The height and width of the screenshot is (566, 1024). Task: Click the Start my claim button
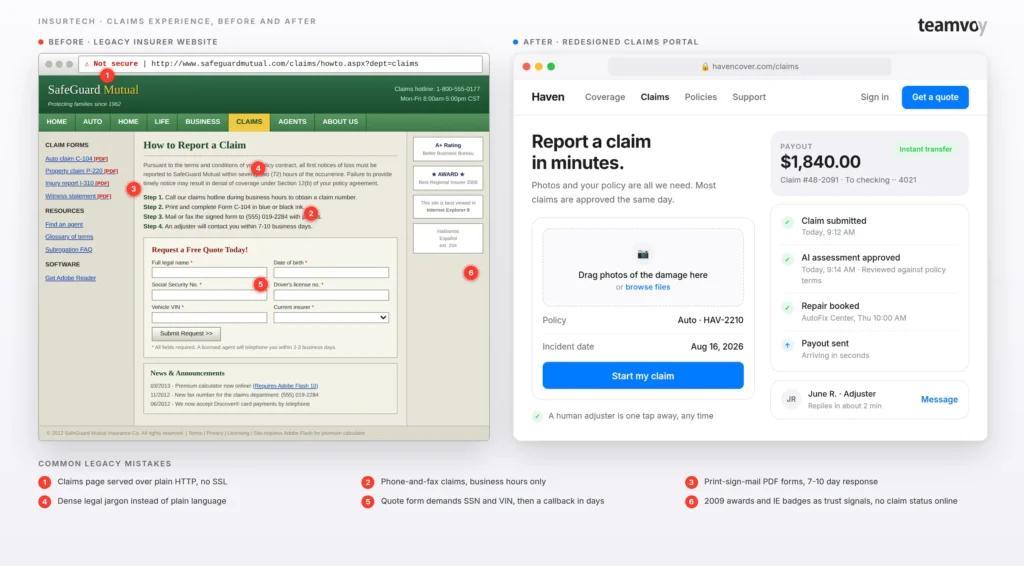coord(643,375)
